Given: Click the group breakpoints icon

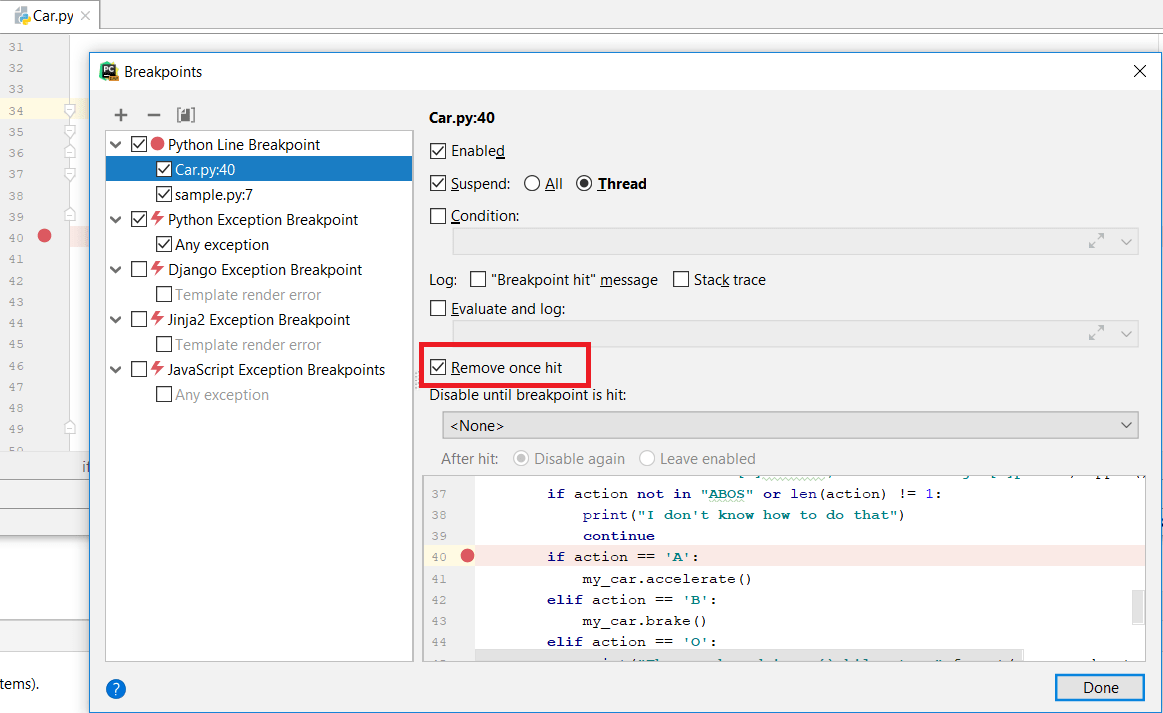Looking at the screenshot, I should (186, 115).
